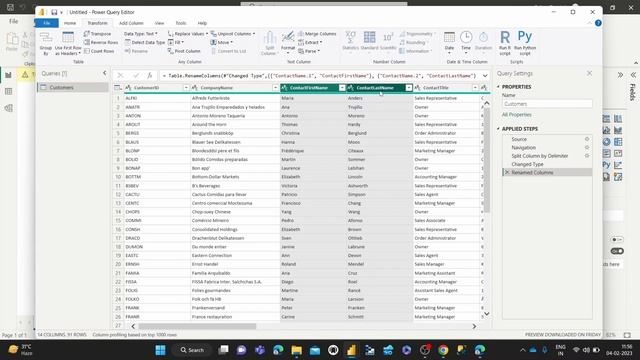640x360 pixels.
Task: Click the table corner menu icon
Action: click(x=118, y=88)
